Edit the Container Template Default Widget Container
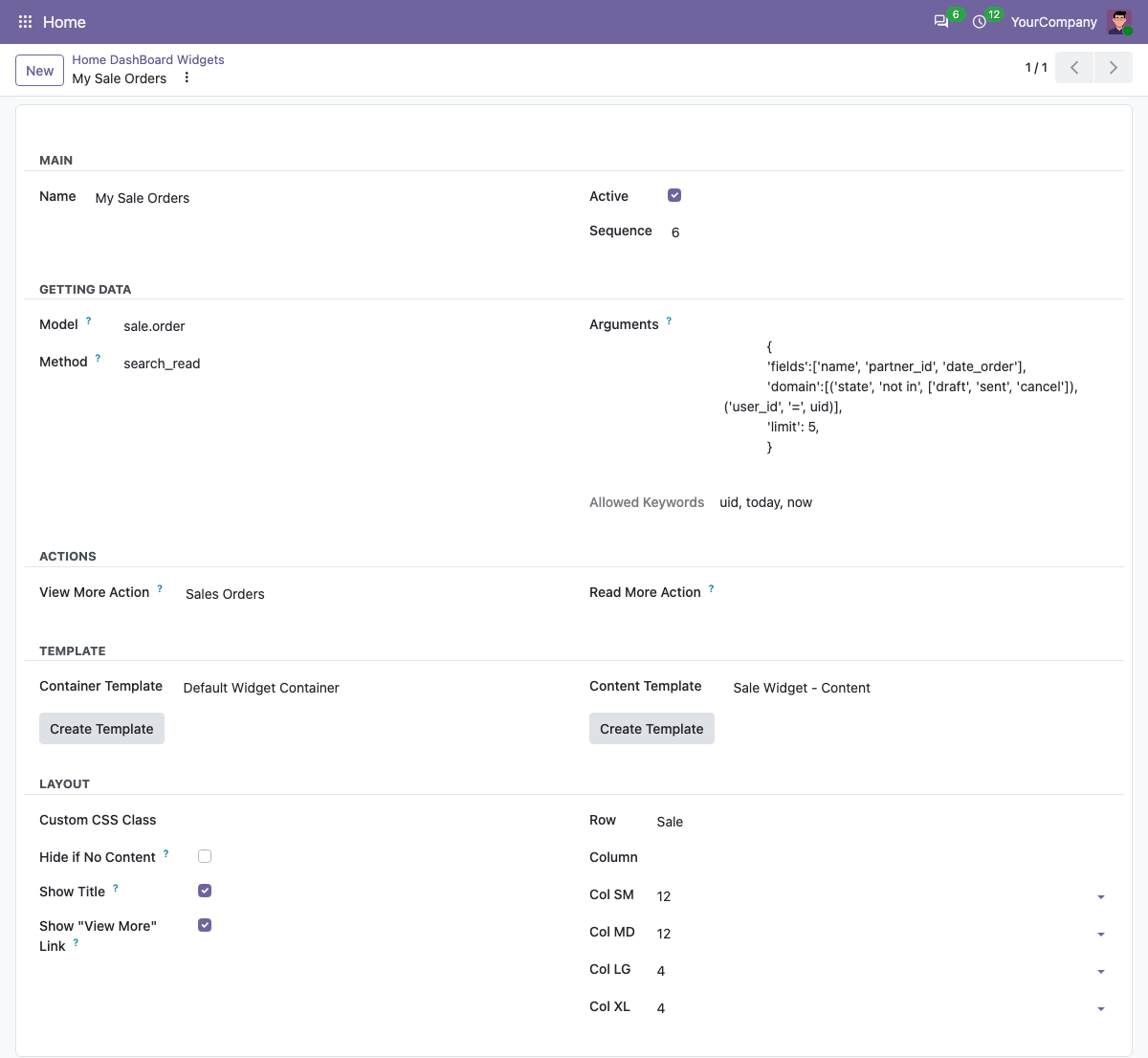This screenshot has height=1058, width=1148. [369, 688]
